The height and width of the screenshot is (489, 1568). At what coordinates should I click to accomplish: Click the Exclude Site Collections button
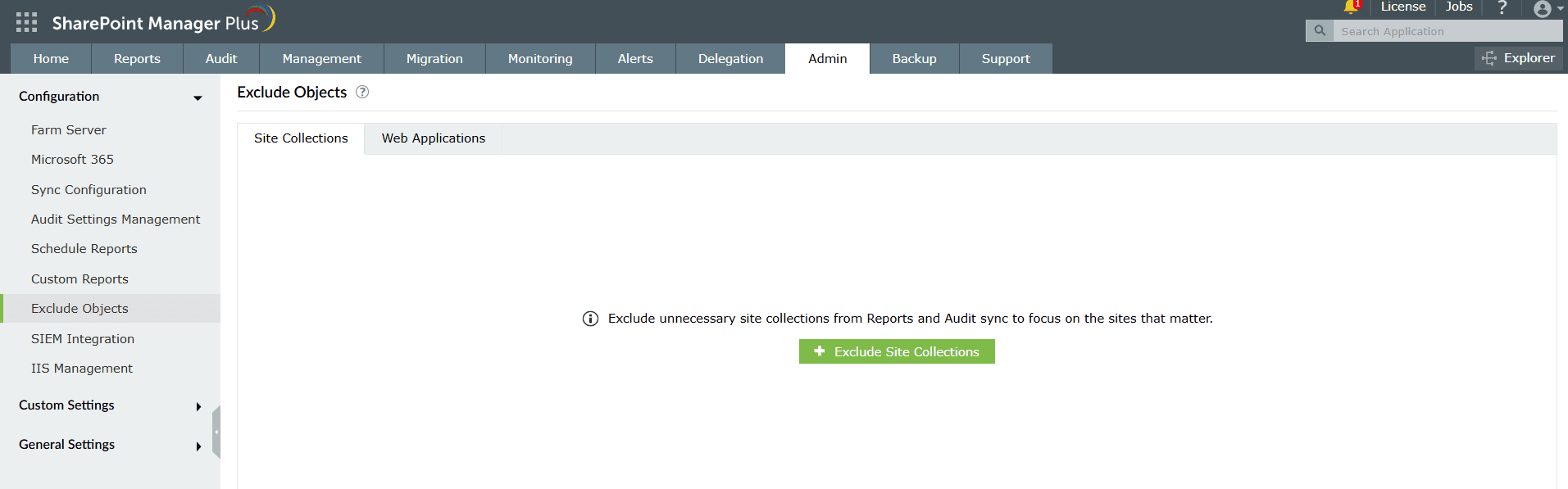[896, 351]
